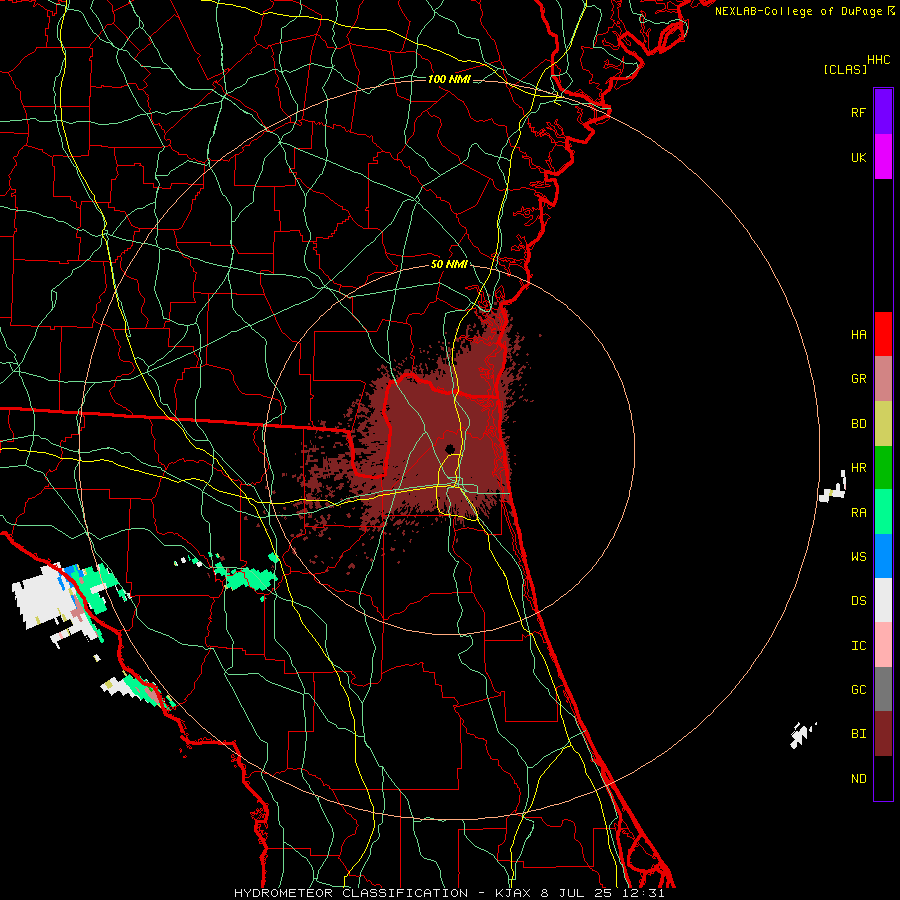Click the UK magenta legend swatch
Image resolution: width=900 pixels, height=900 pixels.
click(x=883, y=157)
